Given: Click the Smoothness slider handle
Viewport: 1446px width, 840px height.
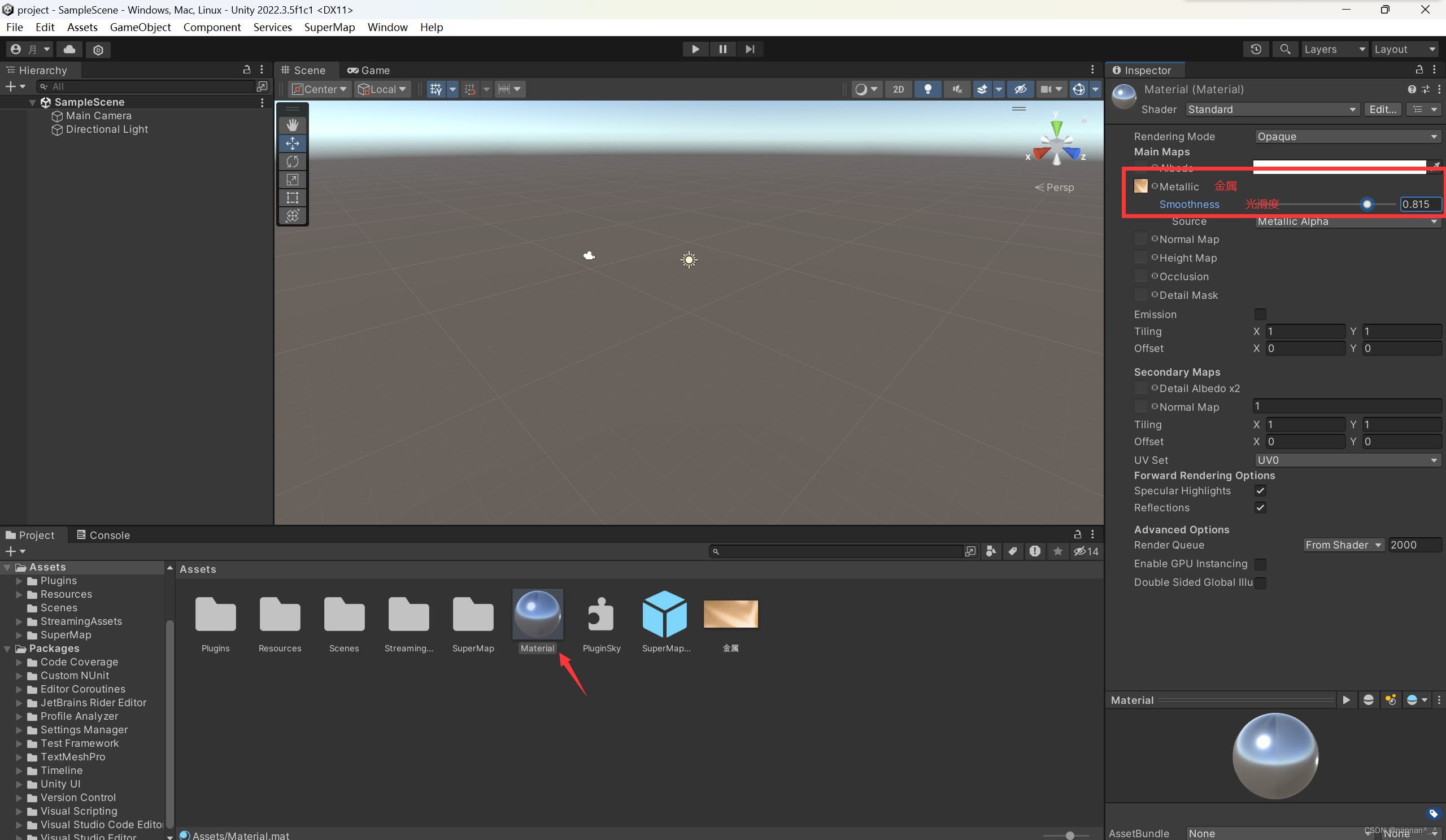Looking at the screenshot, I should pyautogui.click(x=1367, y=204).
